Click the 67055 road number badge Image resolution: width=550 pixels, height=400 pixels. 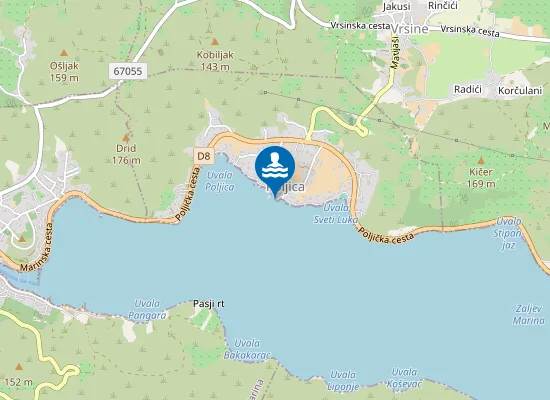pos(128,71)
